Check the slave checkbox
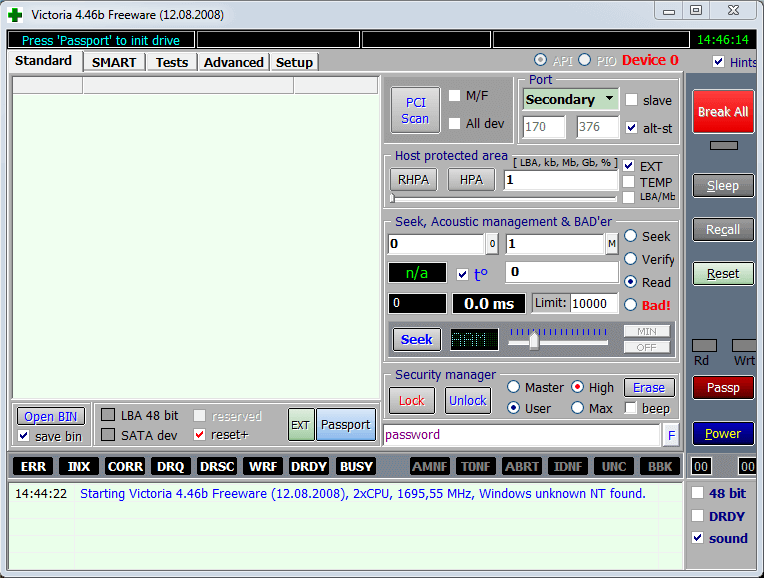Screen dimensions: 764x578 click(x=631, y=100)
